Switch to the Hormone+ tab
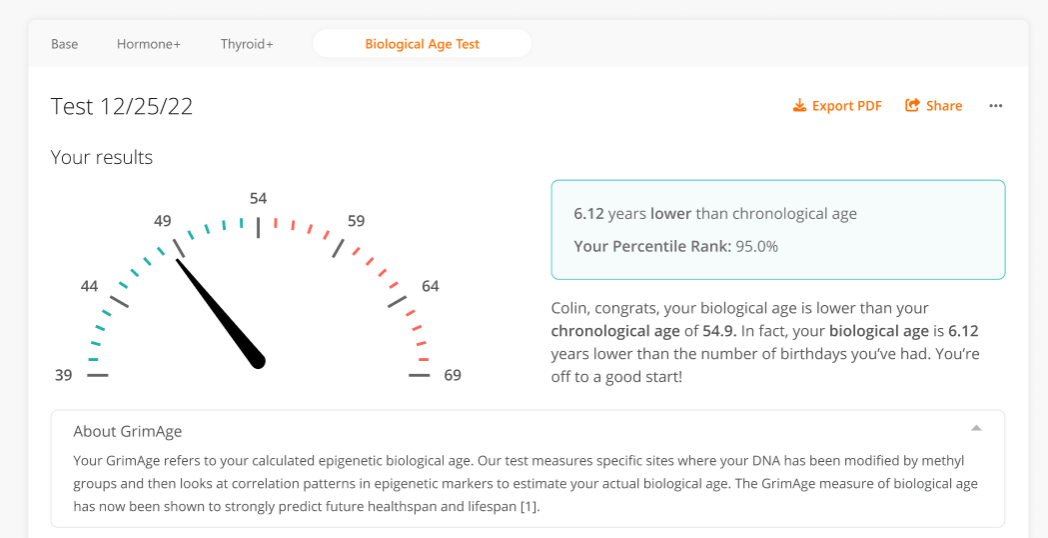 [148, 44]
